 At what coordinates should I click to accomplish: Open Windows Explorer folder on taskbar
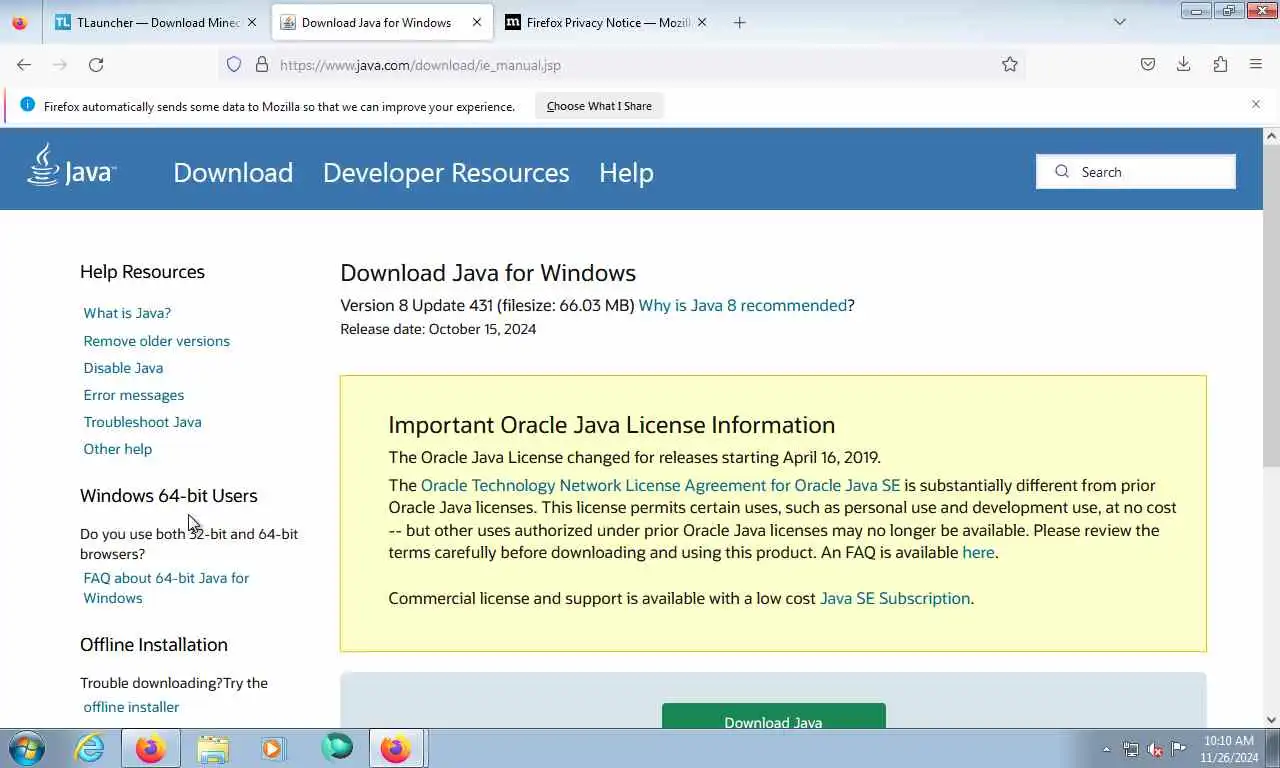[213, 748]
